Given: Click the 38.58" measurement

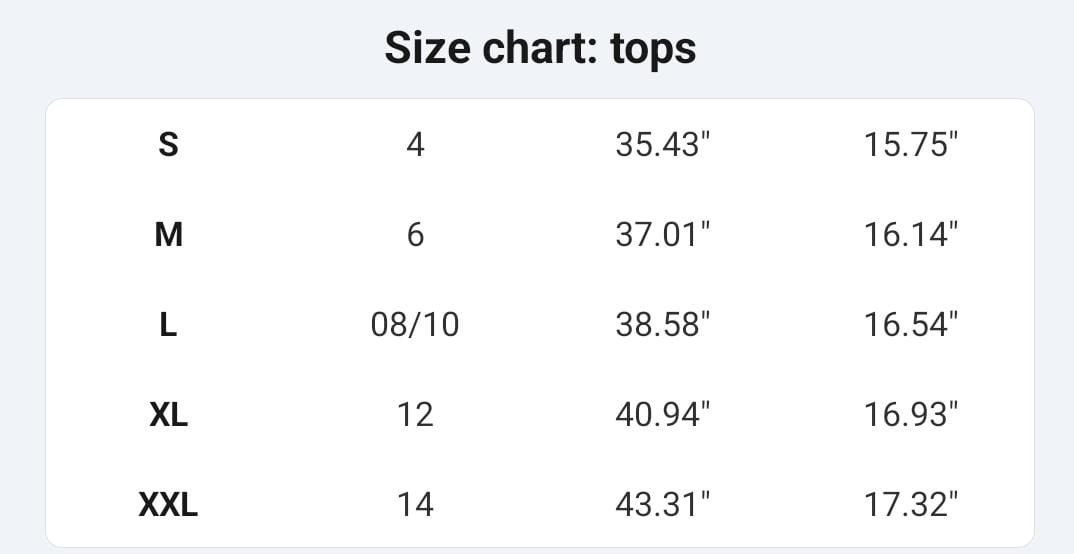Looking at the screenshot, I should click(663, 325).
